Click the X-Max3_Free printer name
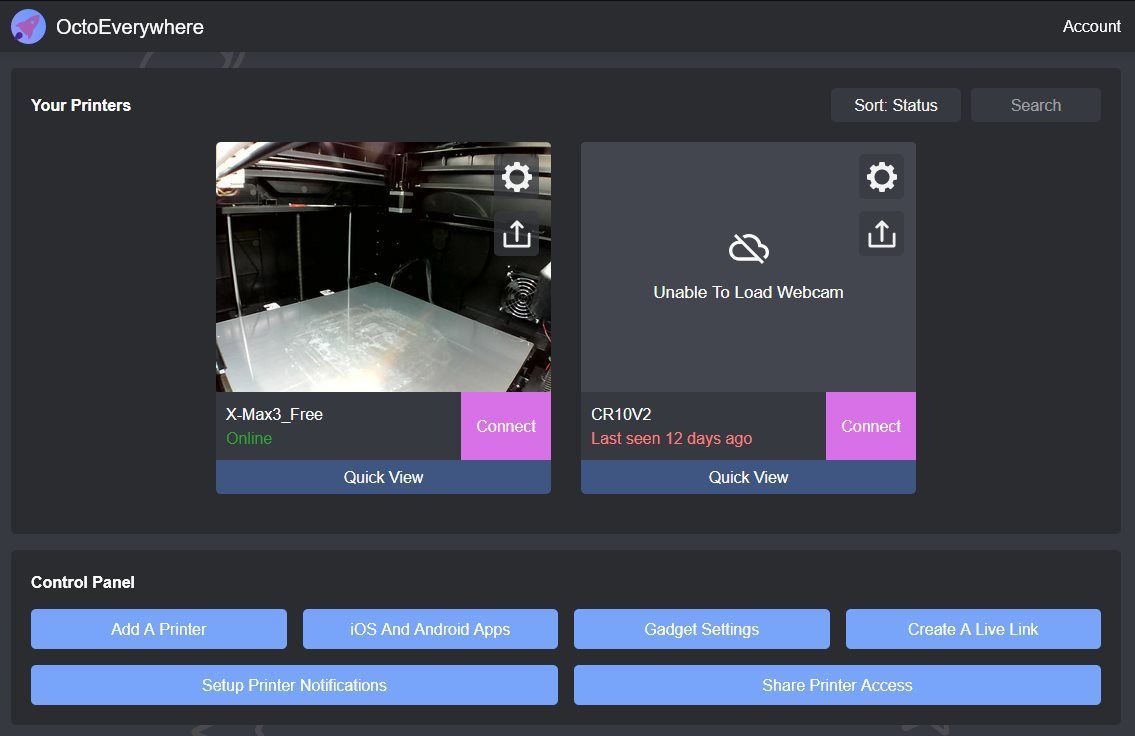The height and width of the screenshot is (736, 1135). 274,415
